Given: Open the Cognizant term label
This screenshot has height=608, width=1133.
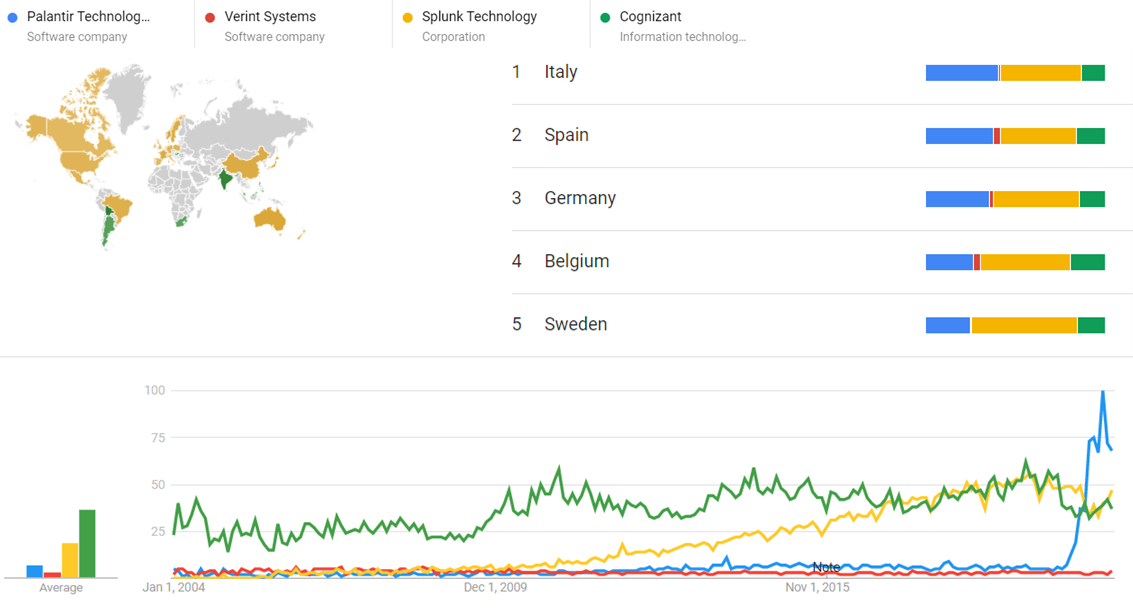Looking at the screenshot, I should 650,17.
